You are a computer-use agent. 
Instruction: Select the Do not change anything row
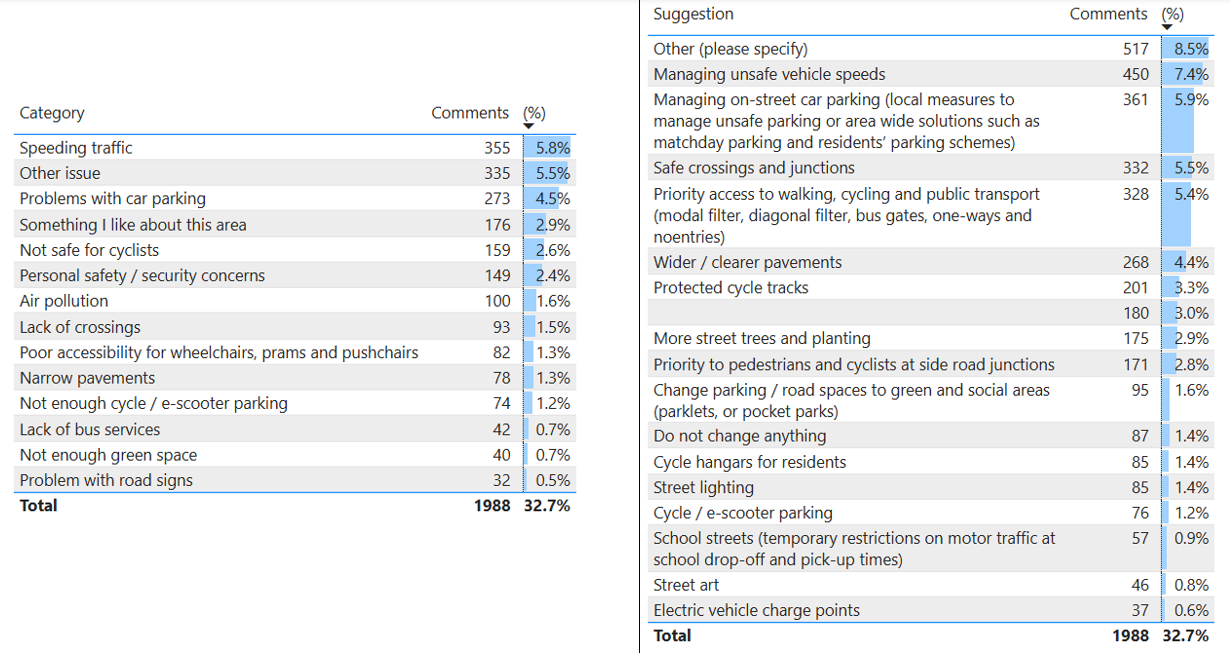(x=740, y=436)
